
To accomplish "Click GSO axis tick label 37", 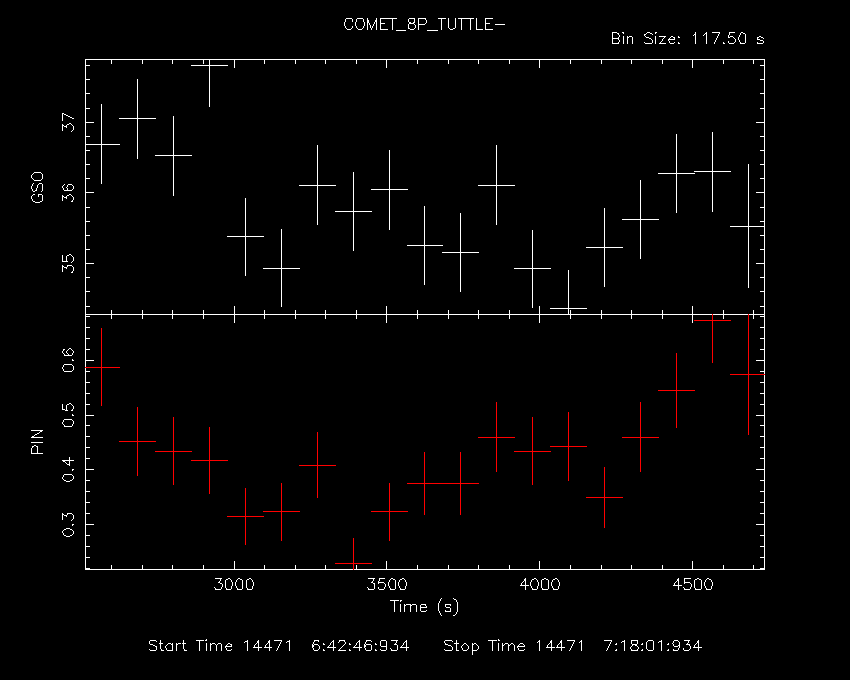I will 69,123.
